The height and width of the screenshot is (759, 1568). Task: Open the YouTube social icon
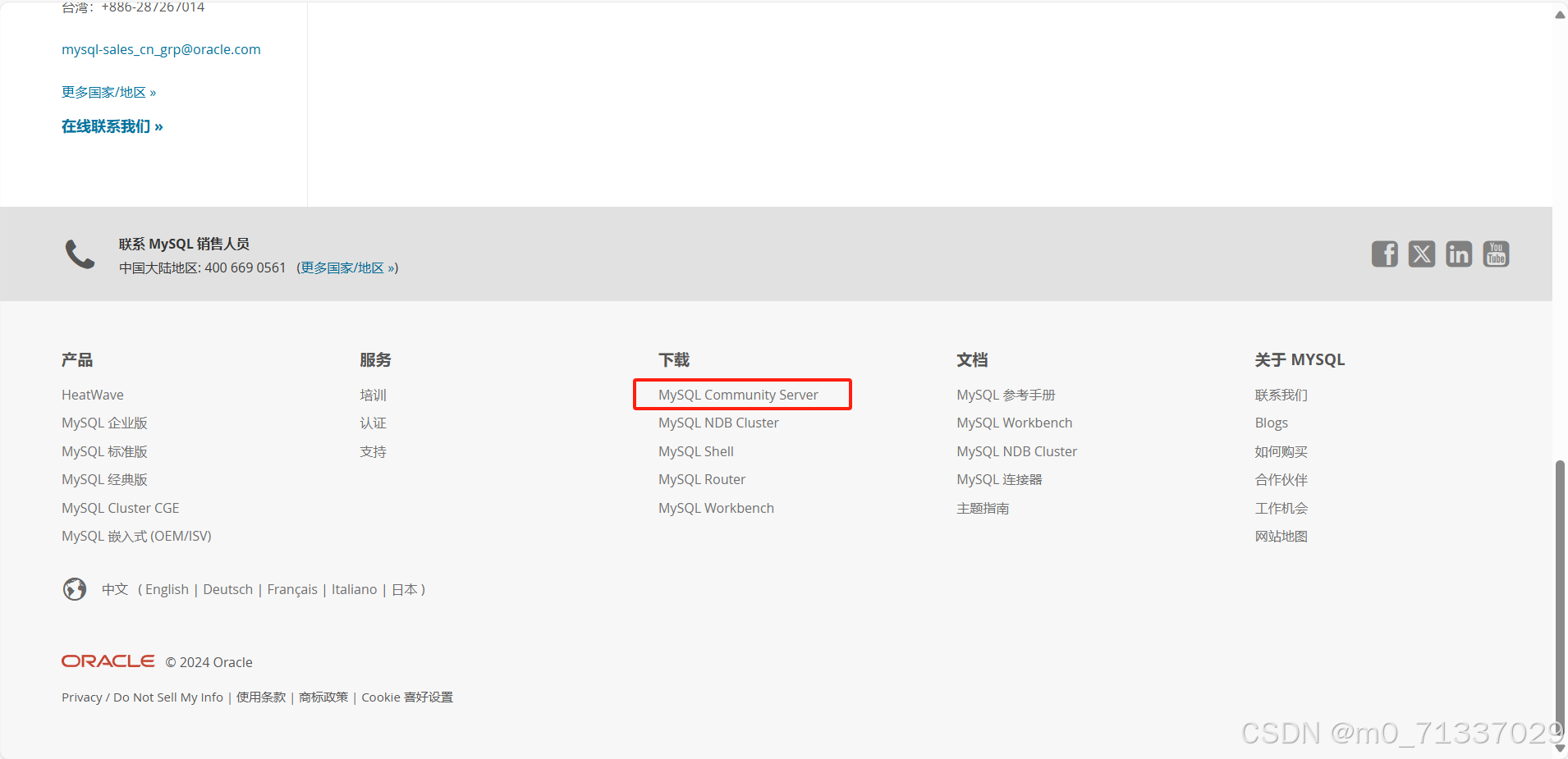click(x=1496, y=254)
